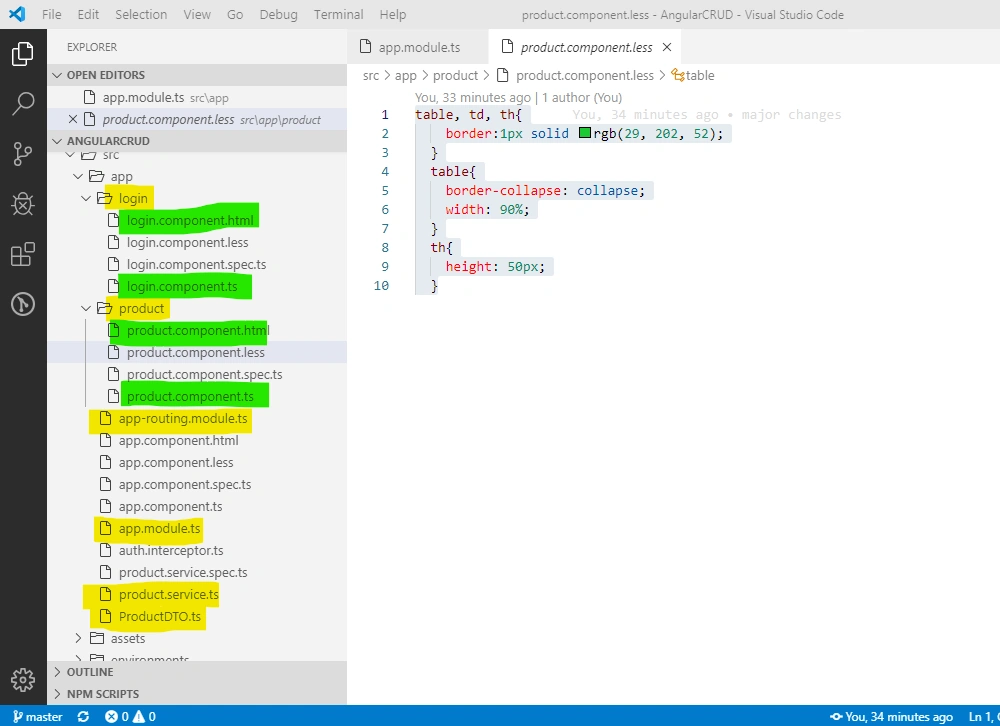Open app.component.spec.ts file
This screenshot has height=726, width=1000.
pos(198,484)
